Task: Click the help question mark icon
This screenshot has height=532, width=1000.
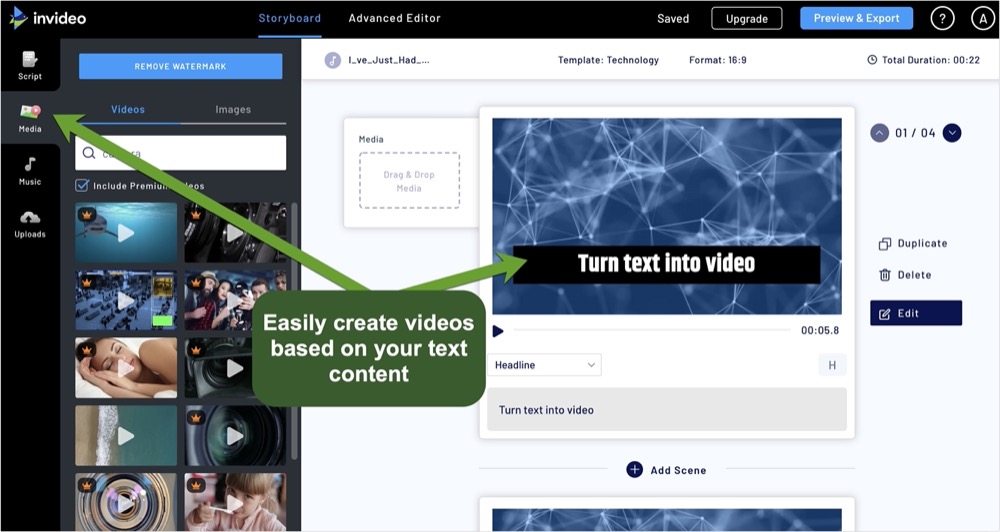Action: (942, 18)
